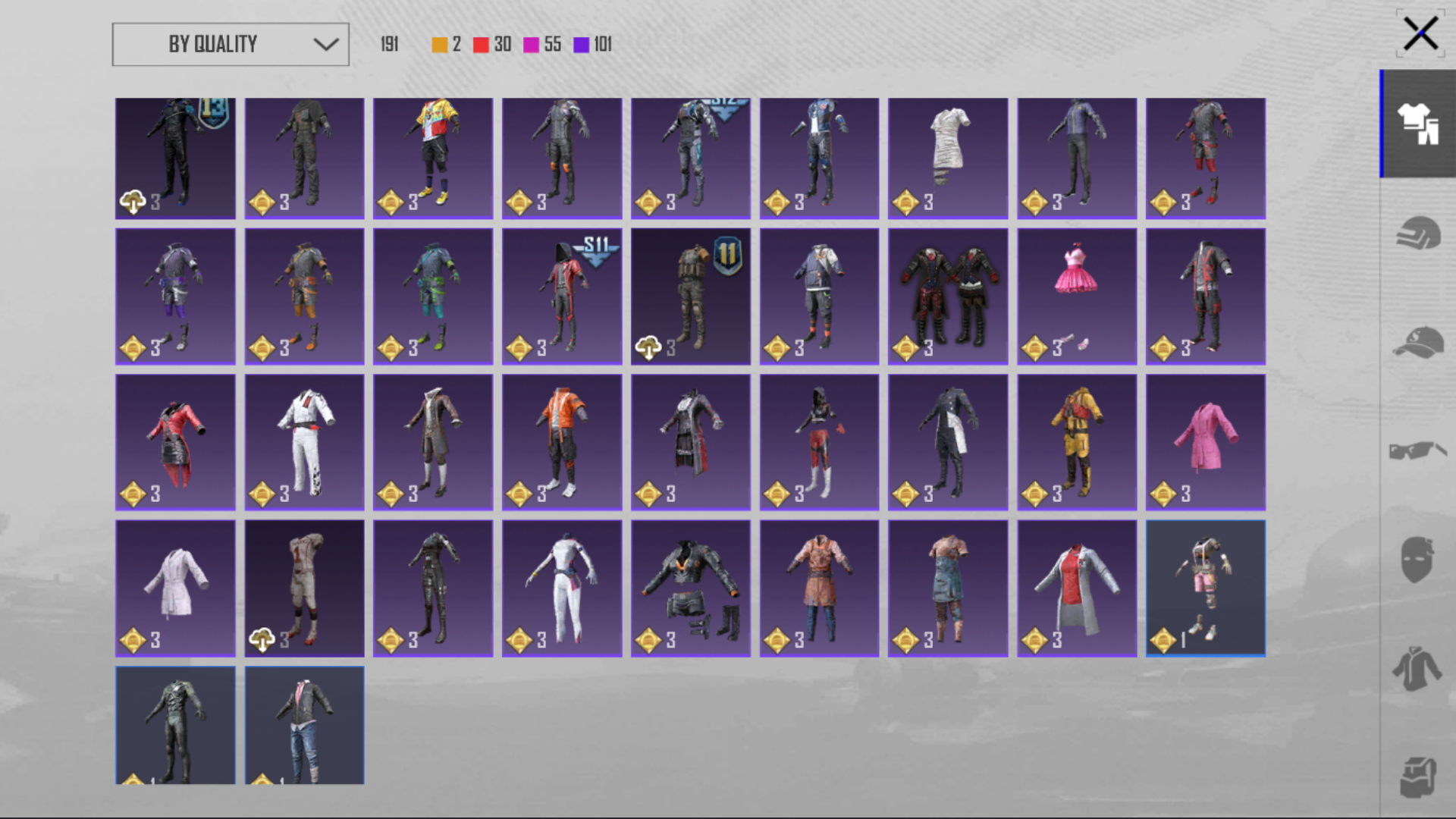The width and height of the screenshot is (1456, 819).
Task: Select the yellow and red colorful shirt outfit
Action: 433,158
